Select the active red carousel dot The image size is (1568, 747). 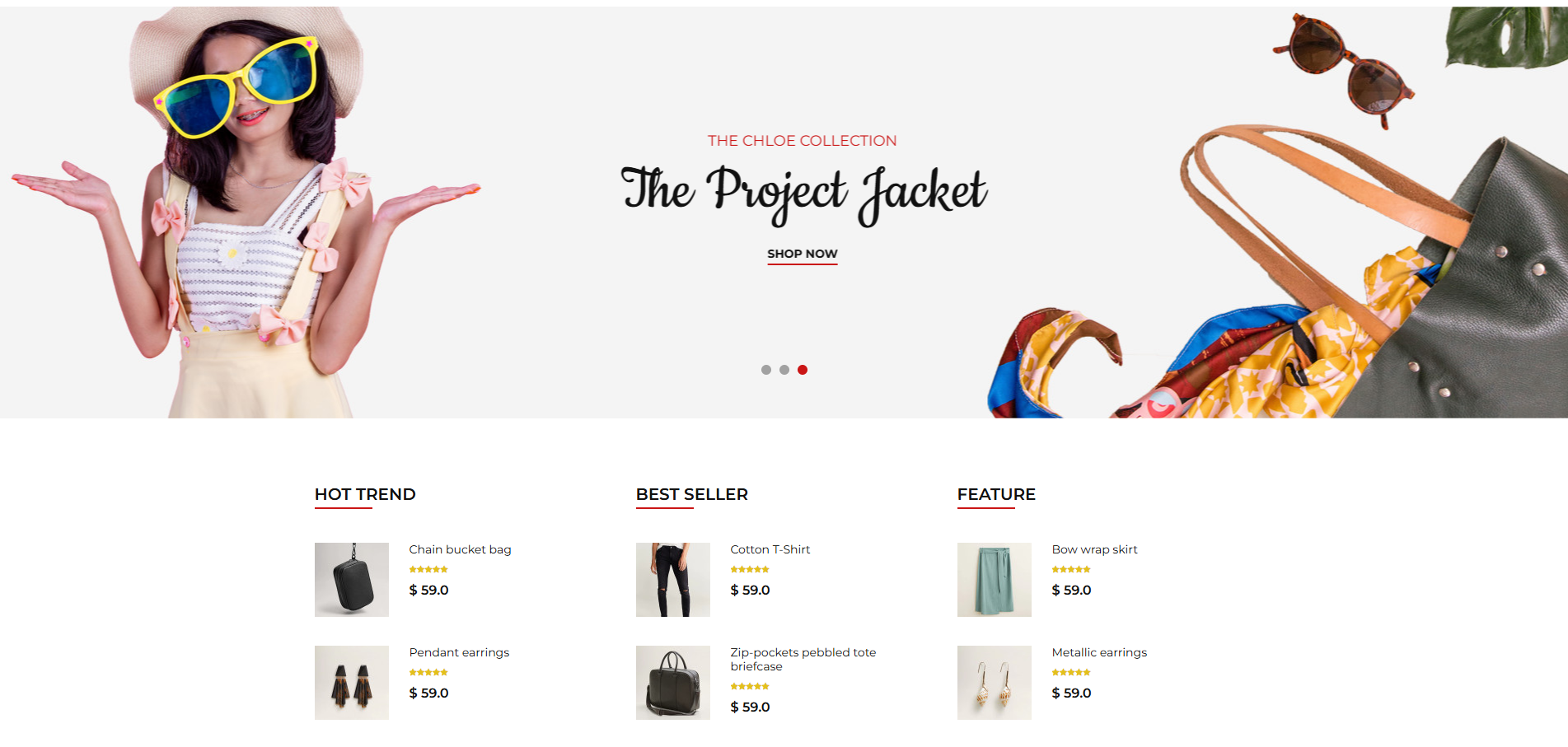click(803, 370)
